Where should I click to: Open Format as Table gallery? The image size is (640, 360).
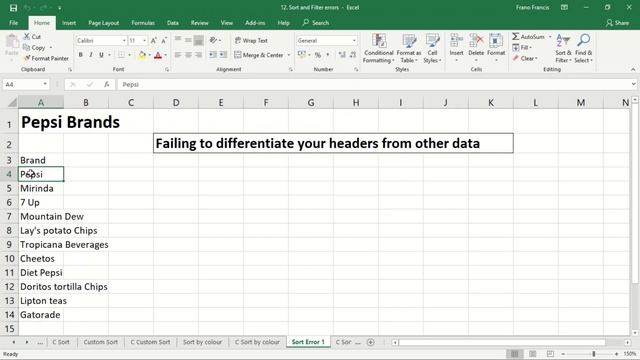(x=409, y=48)
